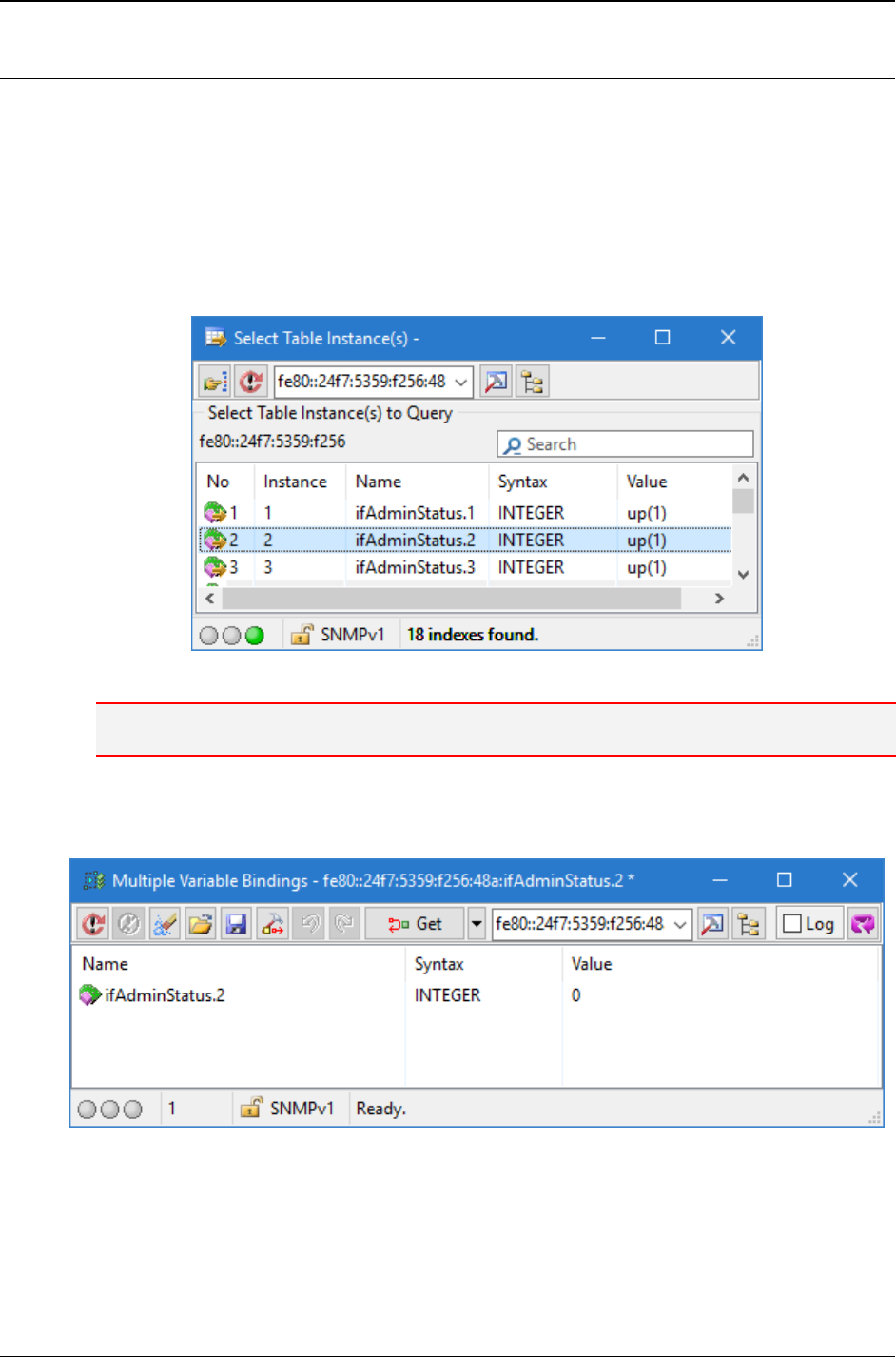Image resolution: width=896 pixels, height=1357 pixels.
Task: Click the Name column header in the instance table
Action: pos(379,482)
